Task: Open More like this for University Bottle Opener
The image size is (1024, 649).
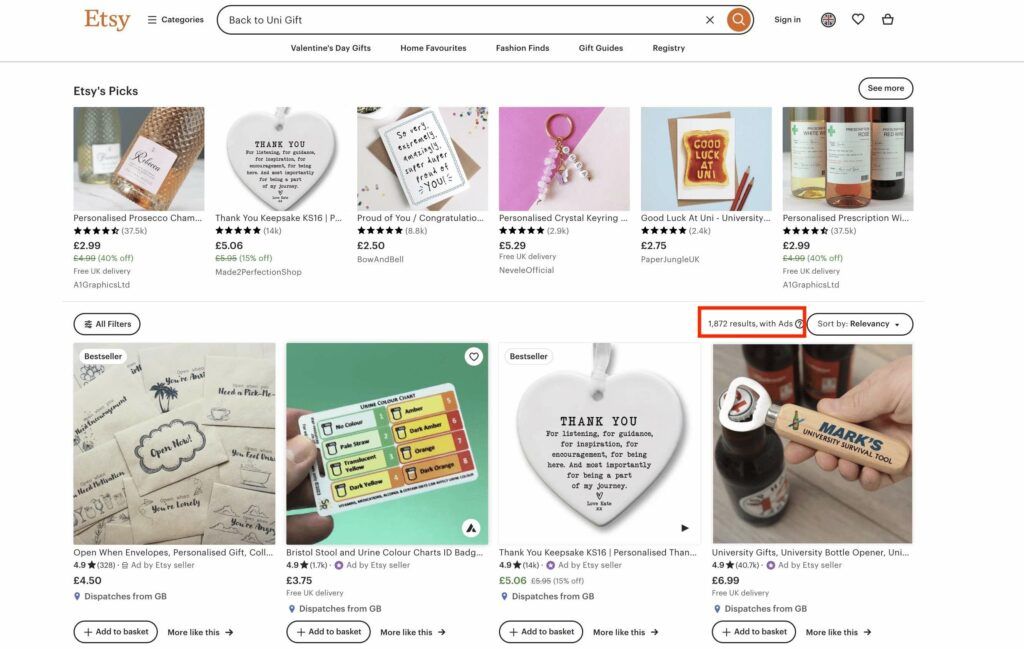Action: click(x=840, y=631)
